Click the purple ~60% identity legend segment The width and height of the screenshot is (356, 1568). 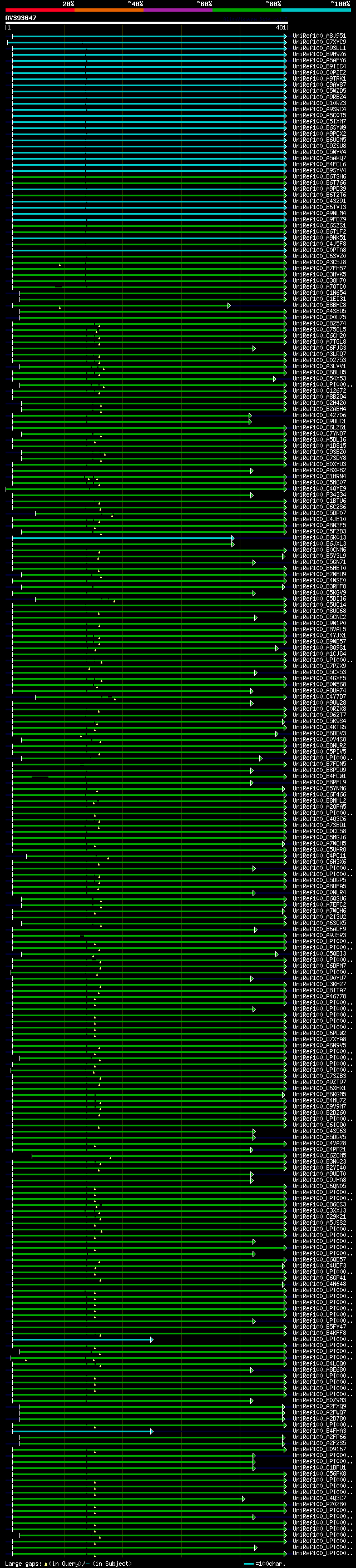(179, 10)
